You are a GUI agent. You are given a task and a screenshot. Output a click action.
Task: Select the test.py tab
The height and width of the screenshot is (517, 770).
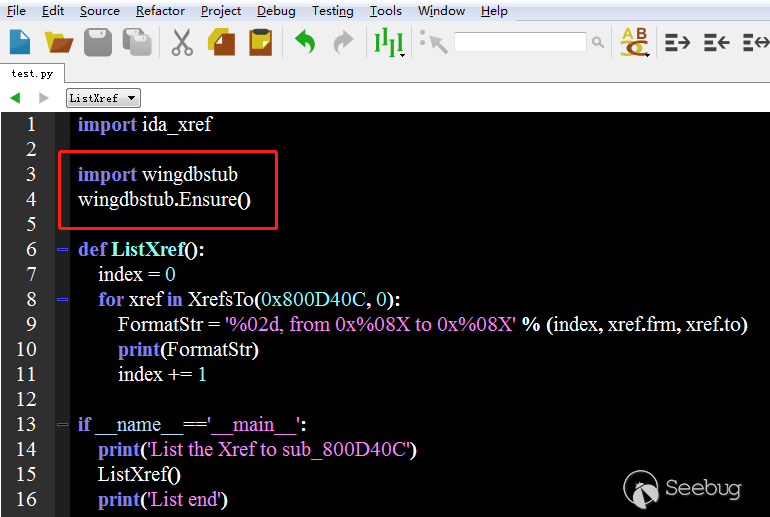(32, 74)
